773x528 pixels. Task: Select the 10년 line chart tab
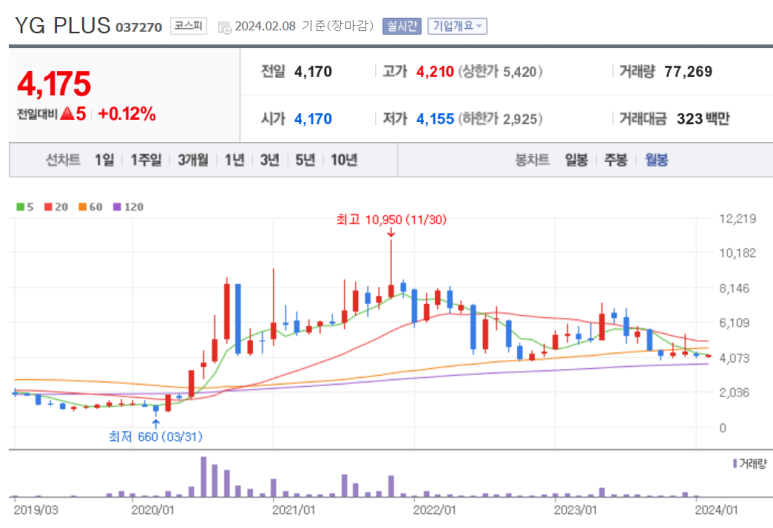point(344,160)
